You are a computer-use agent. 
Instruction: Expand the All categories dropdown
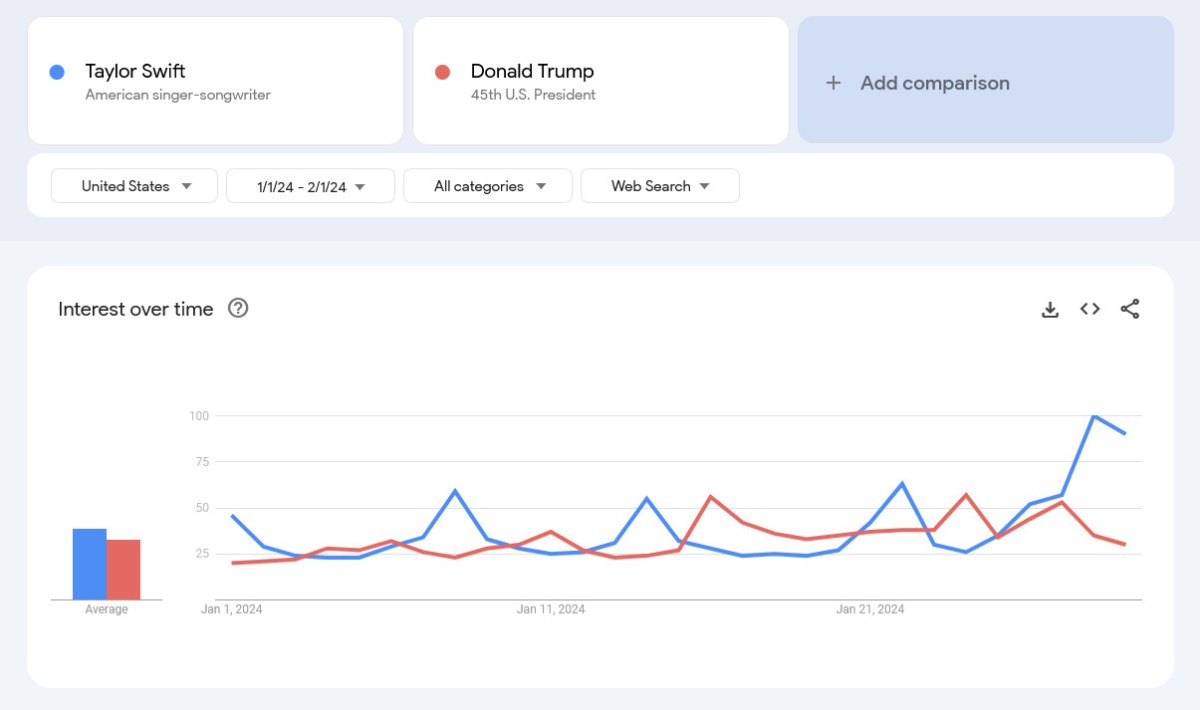point(487,185)
